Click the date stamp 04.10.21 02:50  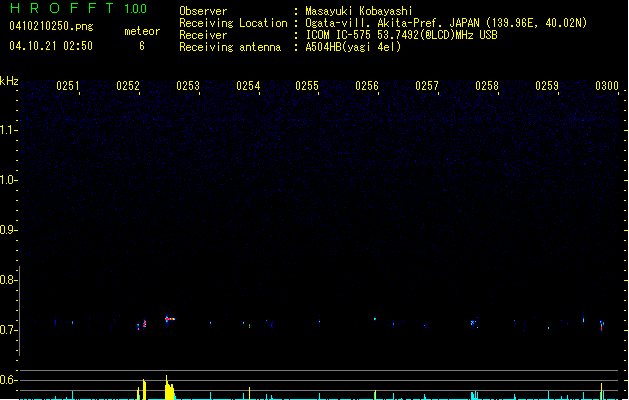(x=51, y=46)
